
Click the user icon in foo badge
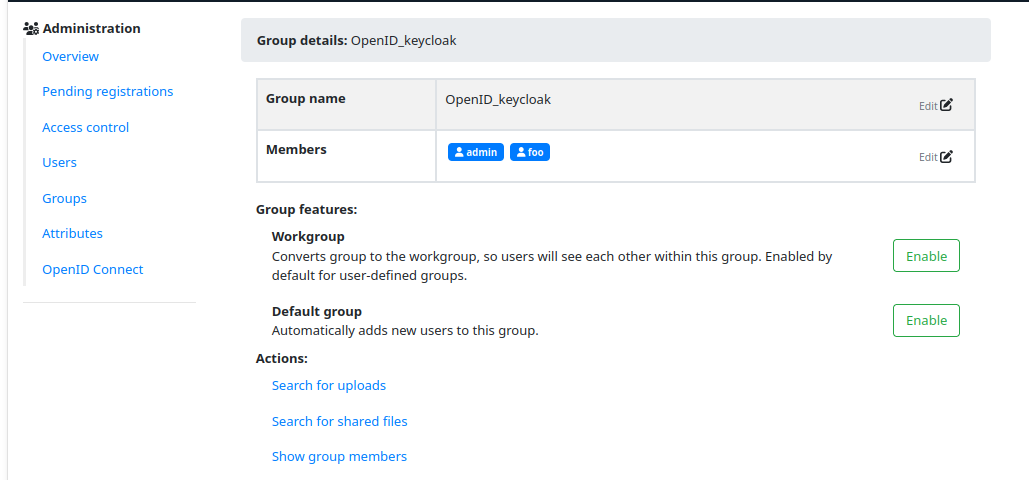click(x=521, y=152)
